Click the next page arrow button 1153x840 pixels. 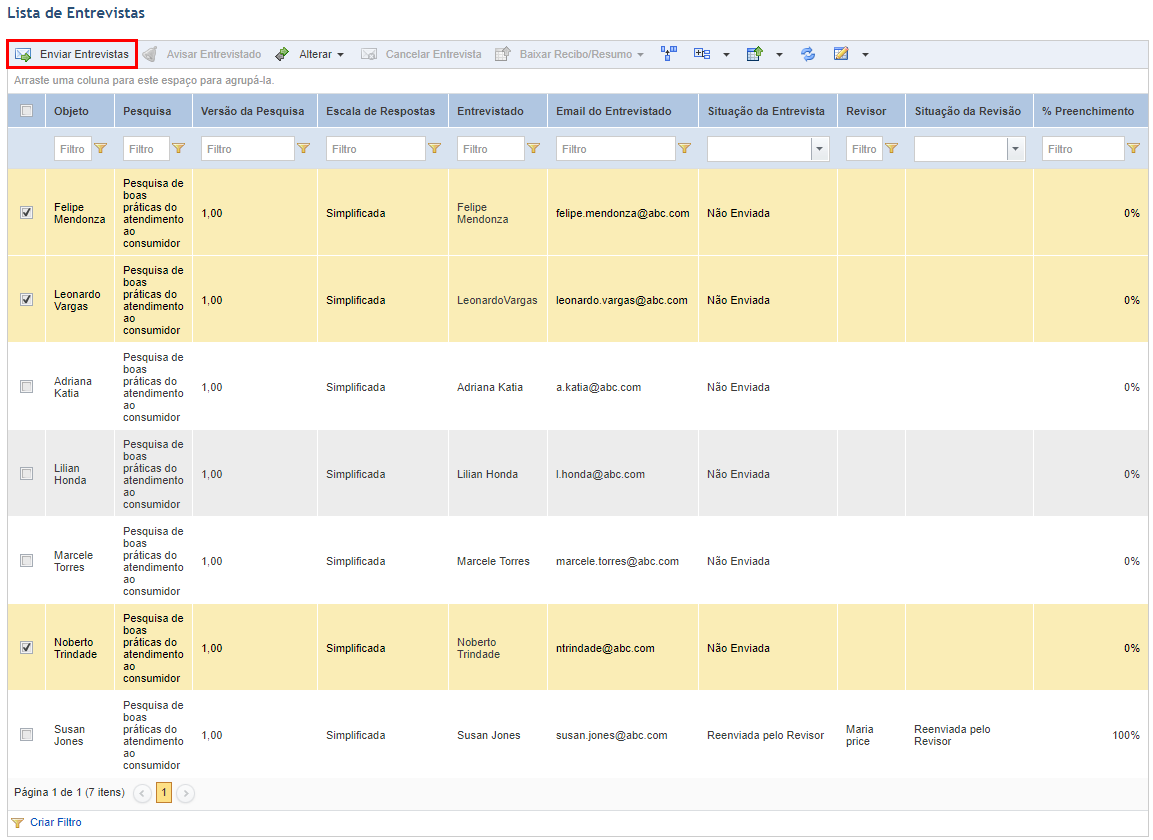pos(186,793)
